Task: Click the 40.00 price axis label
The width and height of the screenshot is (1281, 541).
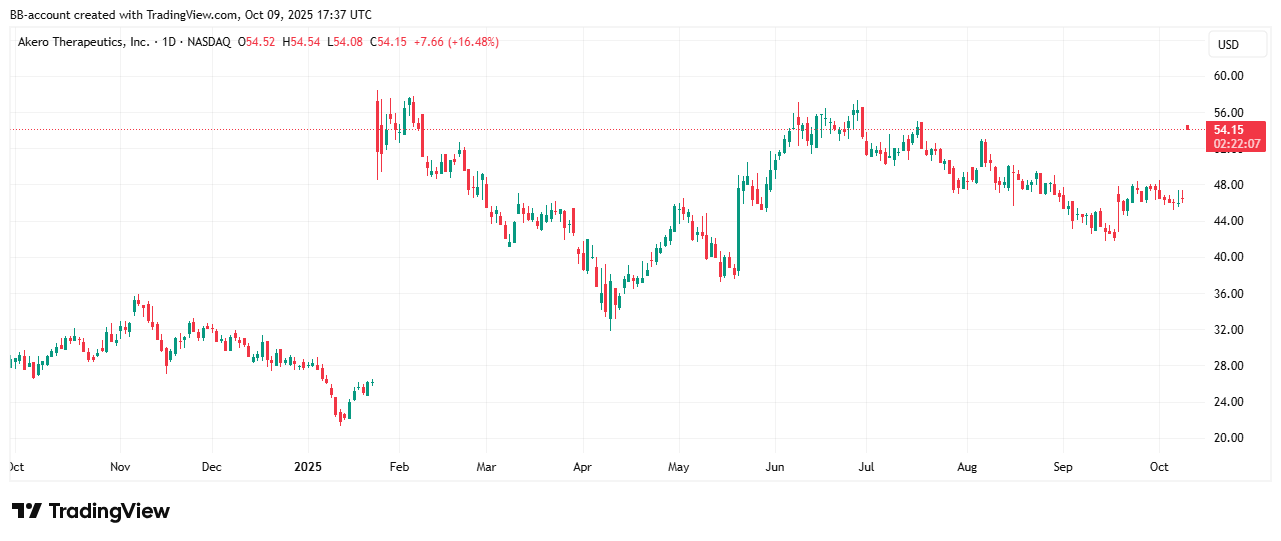Action: click(x=1227, y=257)
